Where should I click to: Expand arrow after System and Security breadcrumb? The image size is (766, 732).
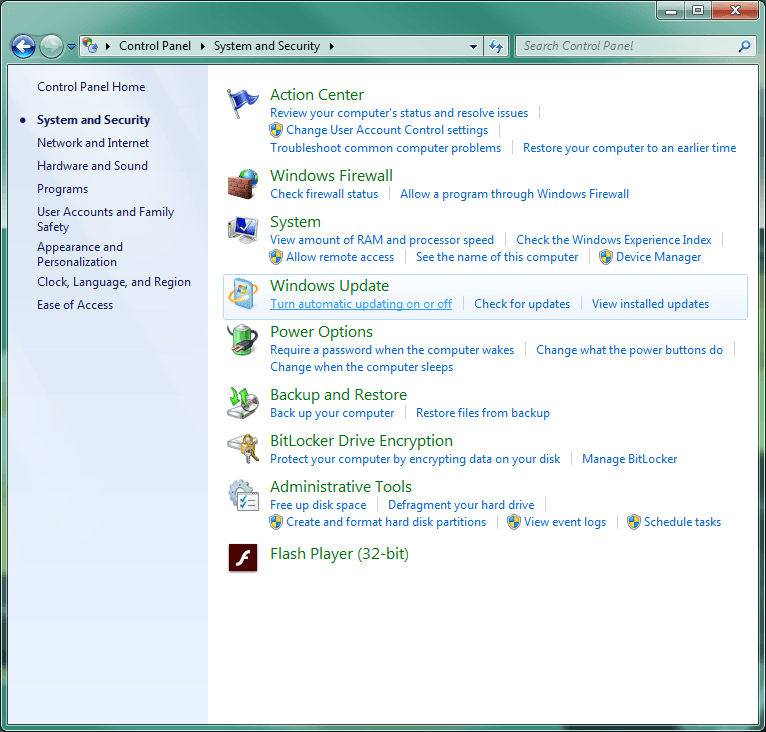pos(332,46)
